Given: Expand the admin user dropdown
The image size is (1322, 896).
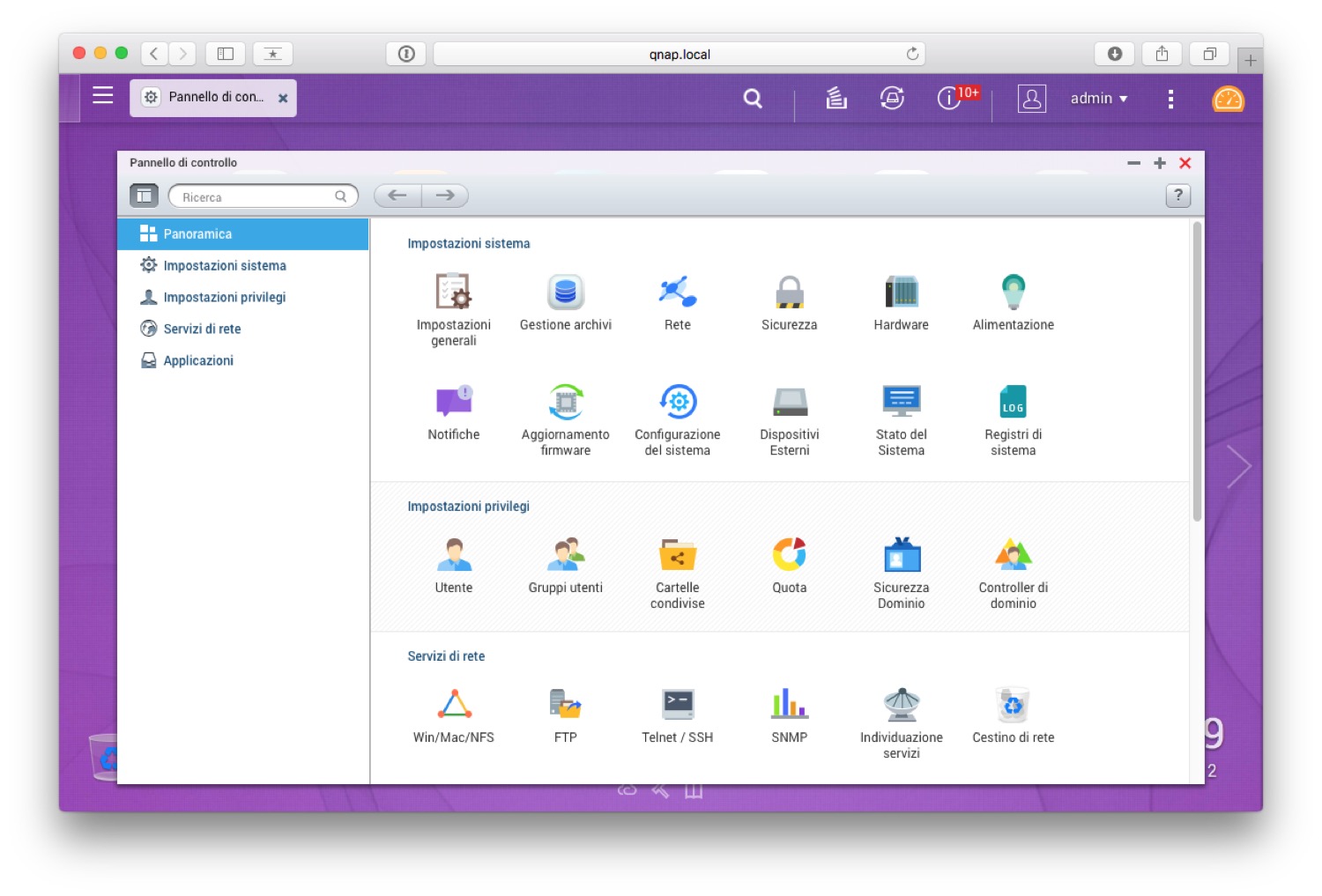Looking at the screenshot, I should click(x=1099, y=99).
